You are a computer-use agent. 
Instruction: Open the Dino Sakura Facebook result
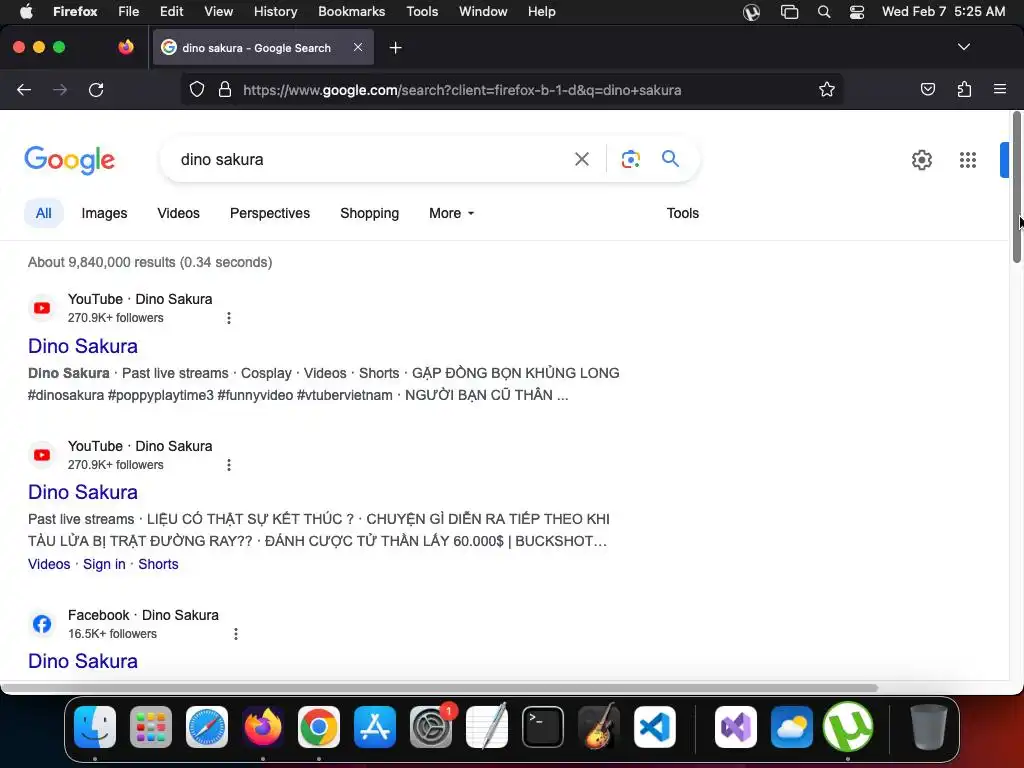click(x=83, y=661)
